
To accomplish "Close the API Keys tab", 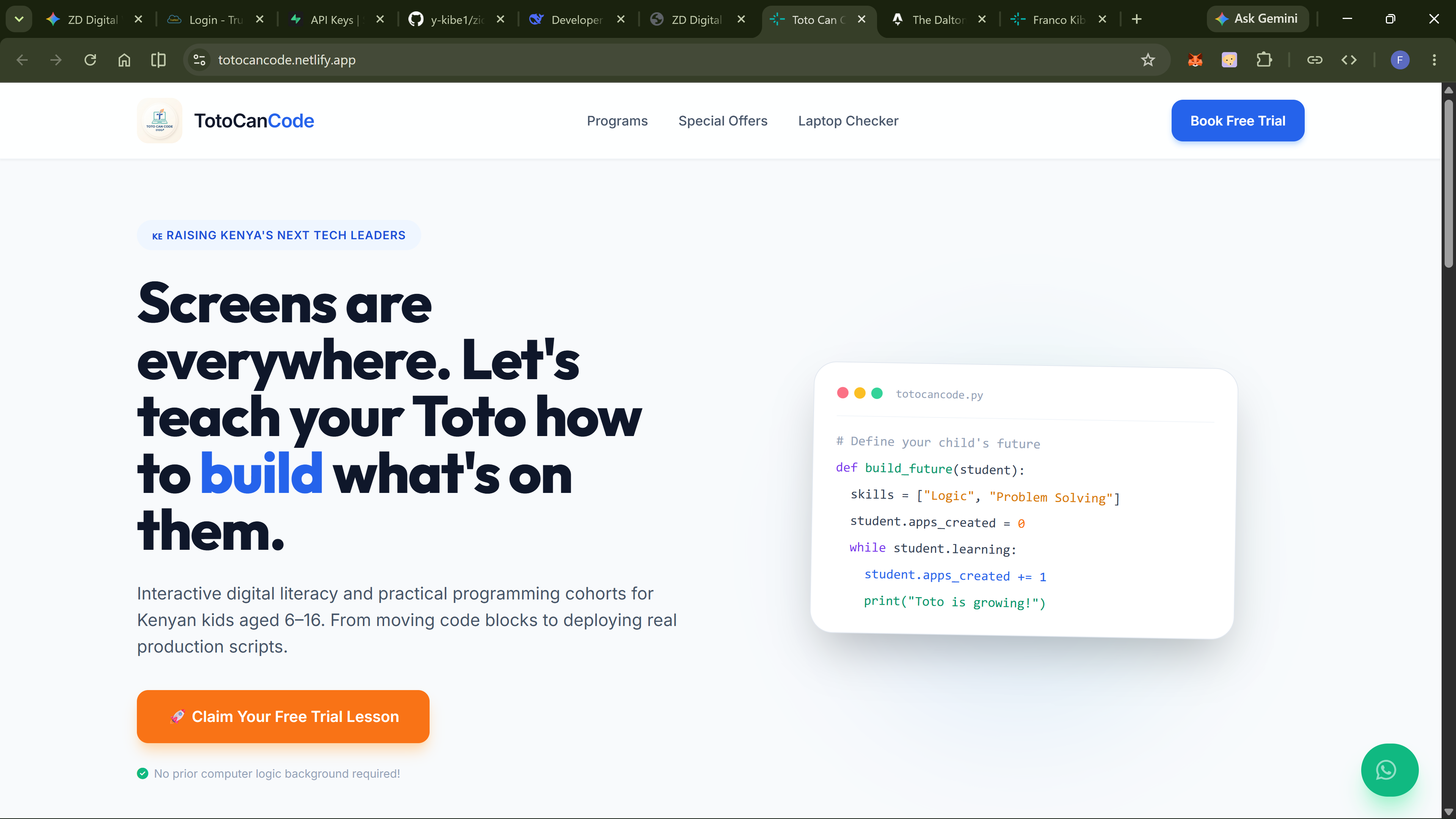I will (380, 19).
